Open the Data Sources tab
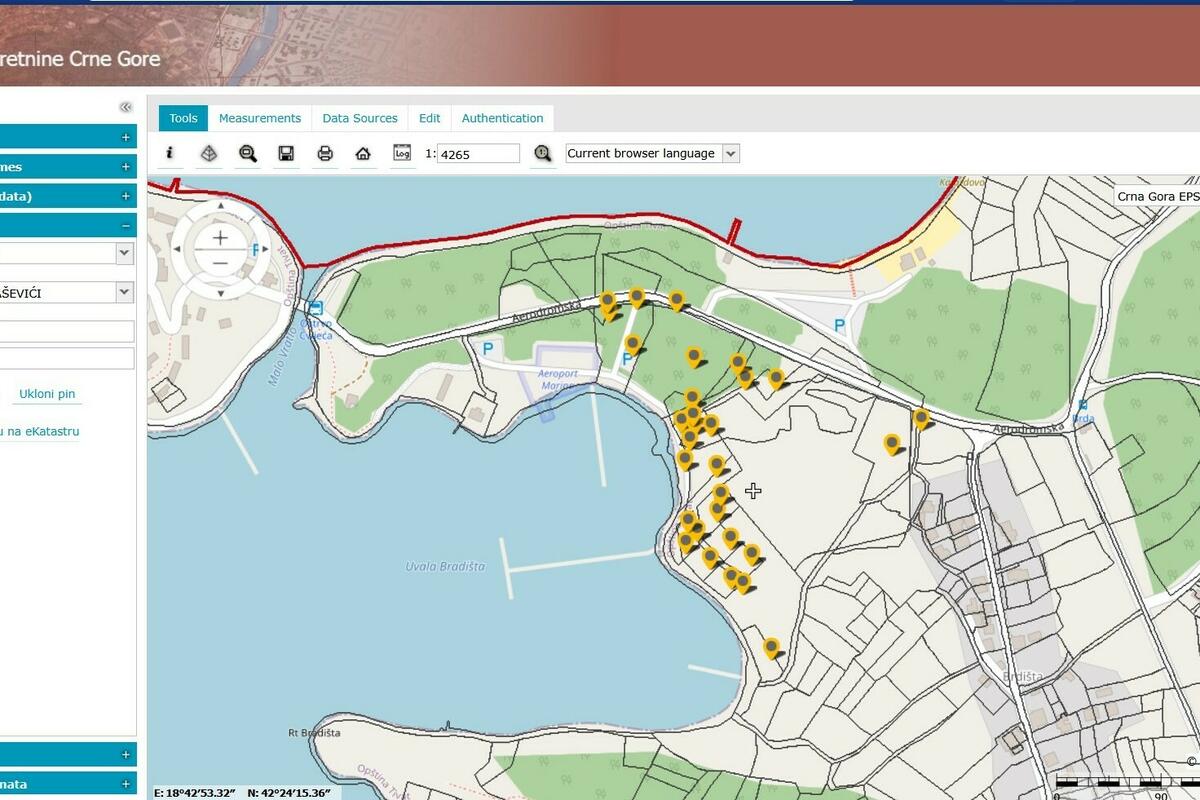Screen dimensions: 1200x800 pos(360,118)
